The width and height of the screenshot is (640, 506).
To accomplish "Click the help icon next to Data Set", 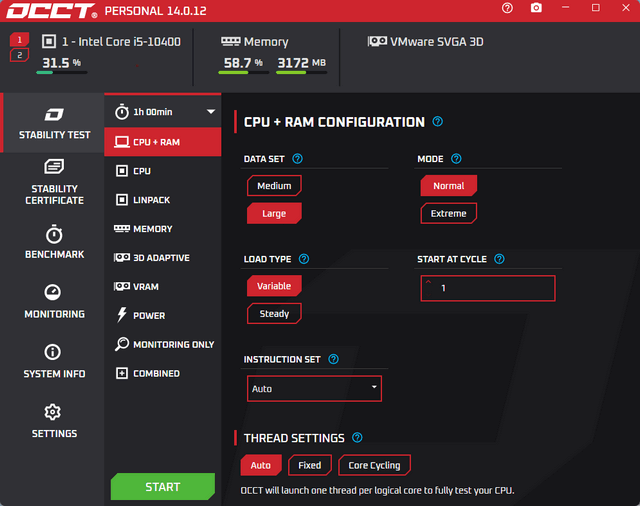I will (298, 159).
